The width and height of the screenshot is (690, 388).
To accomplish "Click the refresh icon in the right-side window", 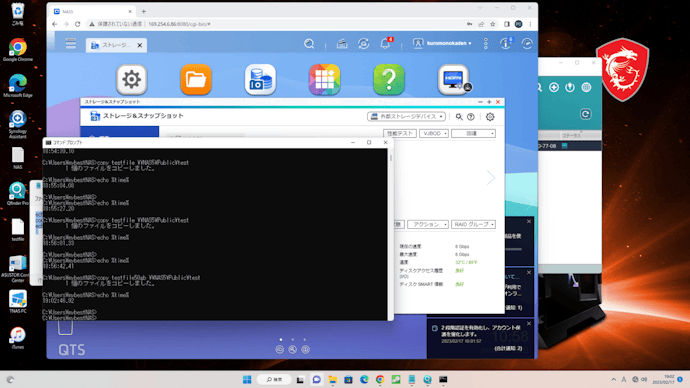I will 585,114.
